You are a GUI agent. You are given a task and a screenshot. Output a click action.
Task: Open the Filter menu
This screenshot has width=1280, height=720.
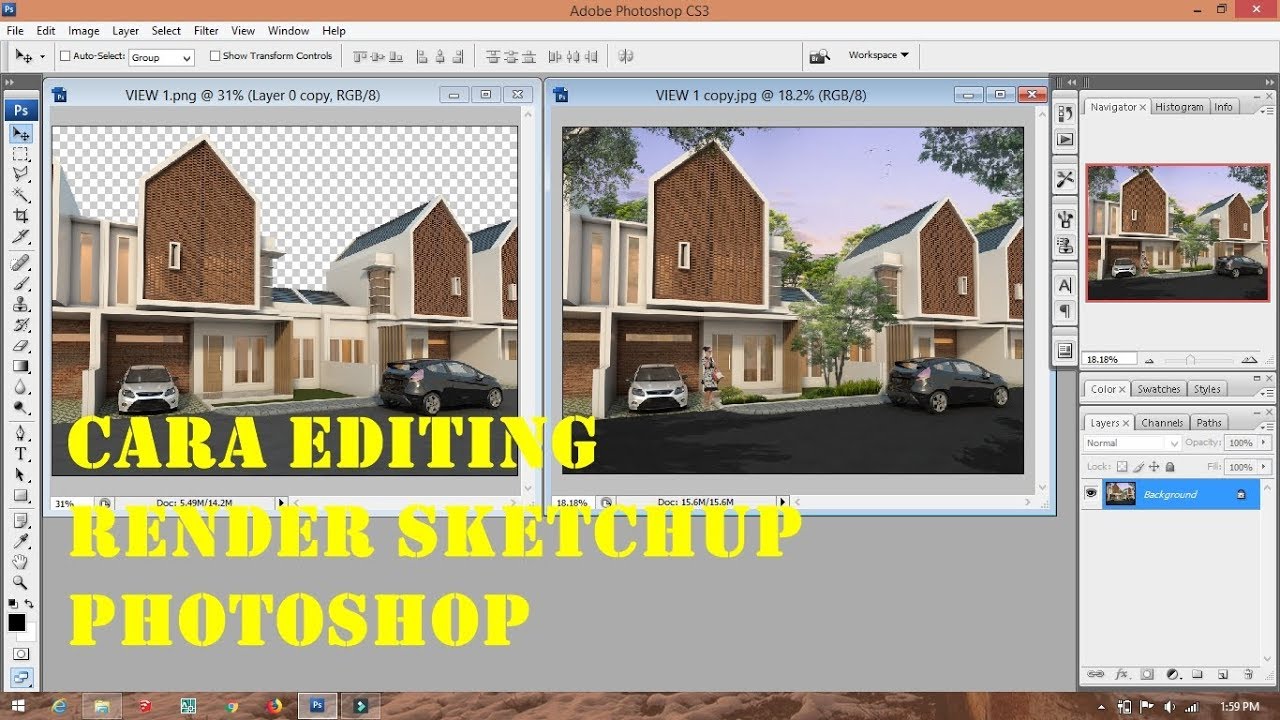coord(206,31)
